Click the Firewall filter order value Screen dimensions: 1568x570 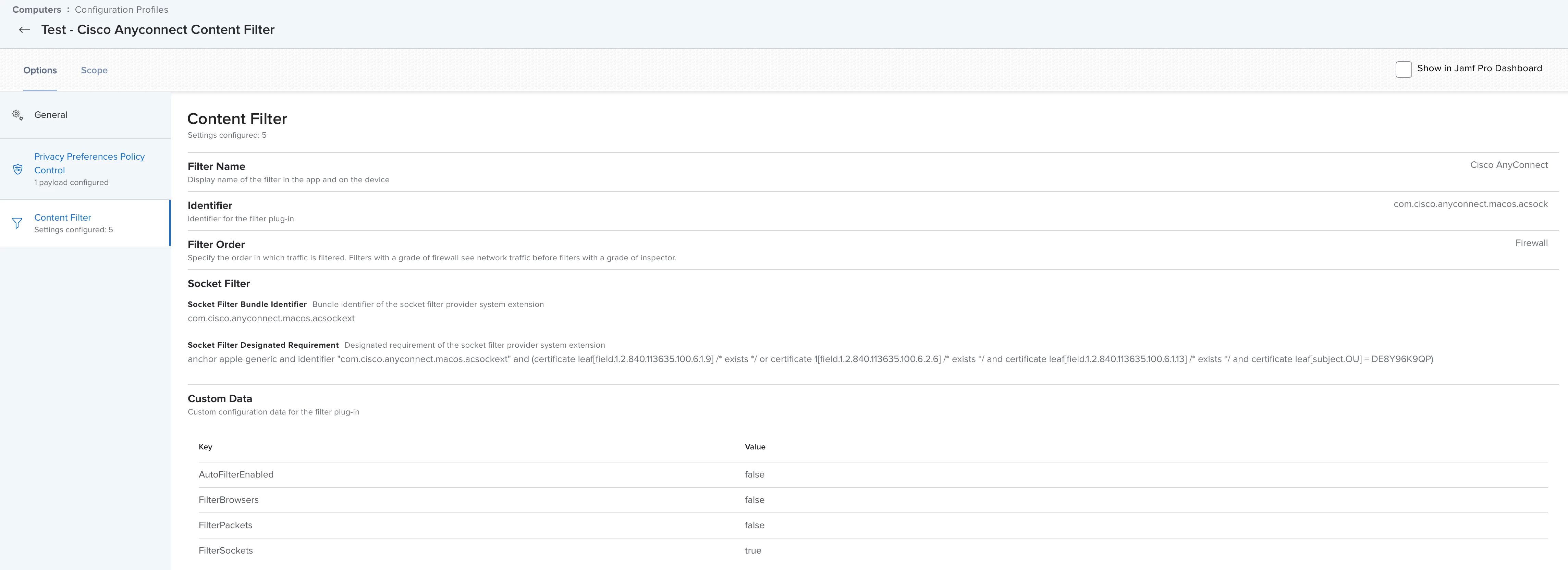(x=1531, y=243)
